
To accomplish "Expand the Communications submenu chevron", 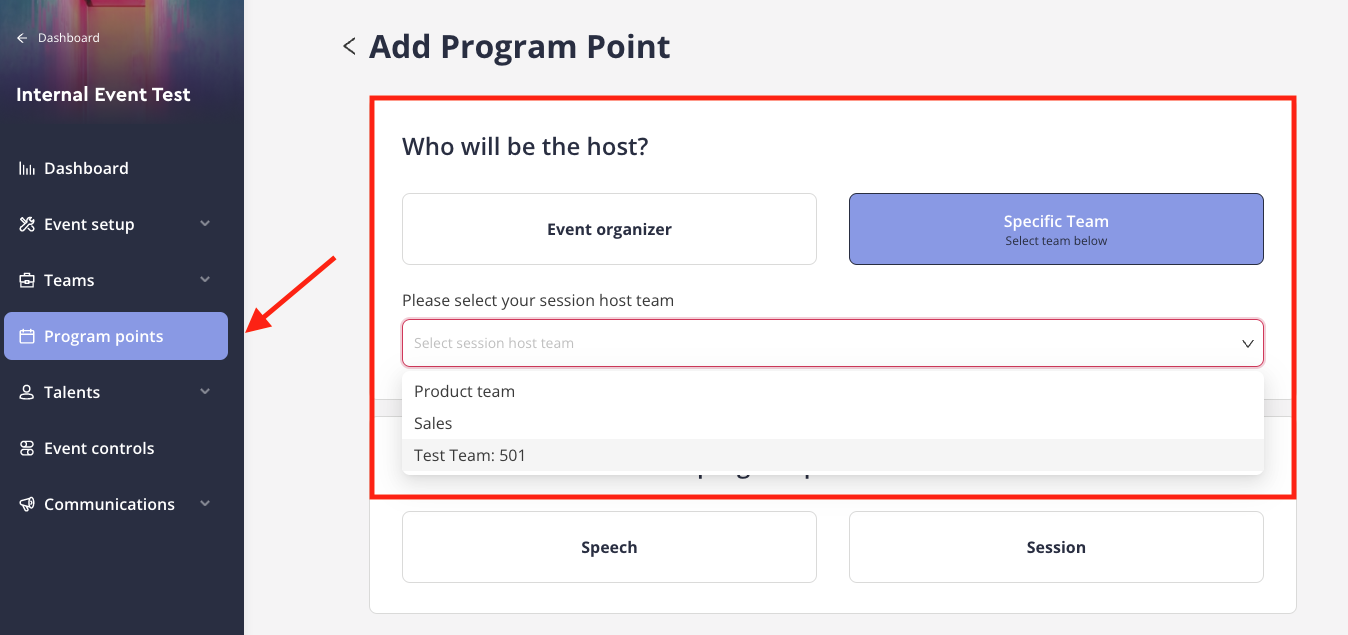I will 205,504.
